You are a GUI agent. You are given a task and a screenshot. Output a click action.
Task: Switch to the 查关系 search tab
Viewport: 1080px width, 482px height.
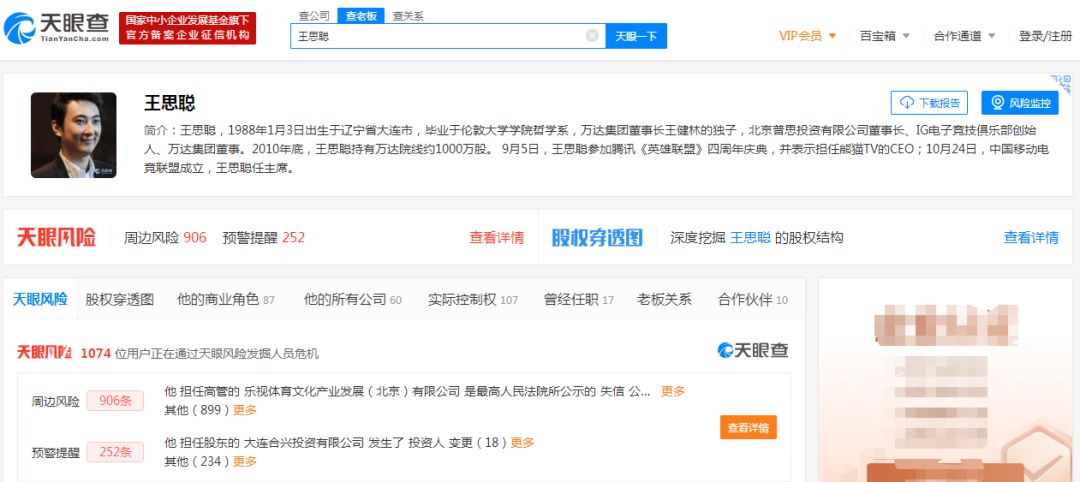tap(408, 16)
